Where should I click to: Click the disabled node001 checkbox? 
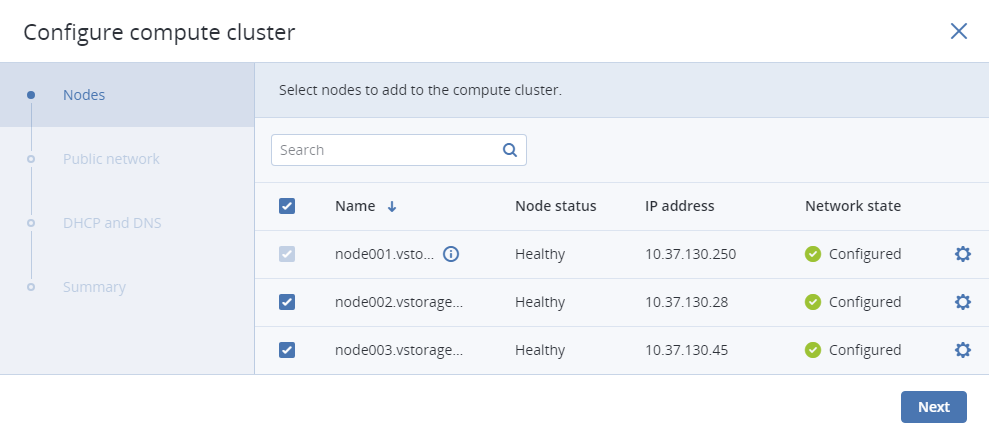(287, 254)
